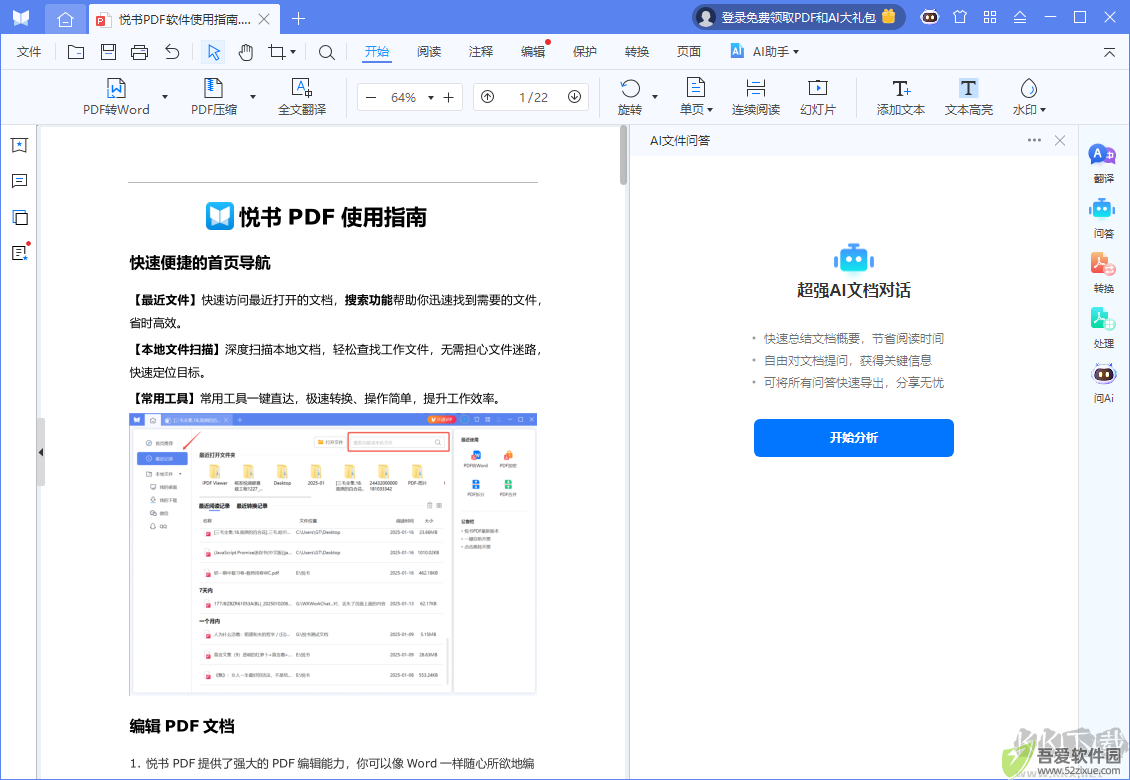Switch to the 注释 tab
1130x780 pixels.
481,52
